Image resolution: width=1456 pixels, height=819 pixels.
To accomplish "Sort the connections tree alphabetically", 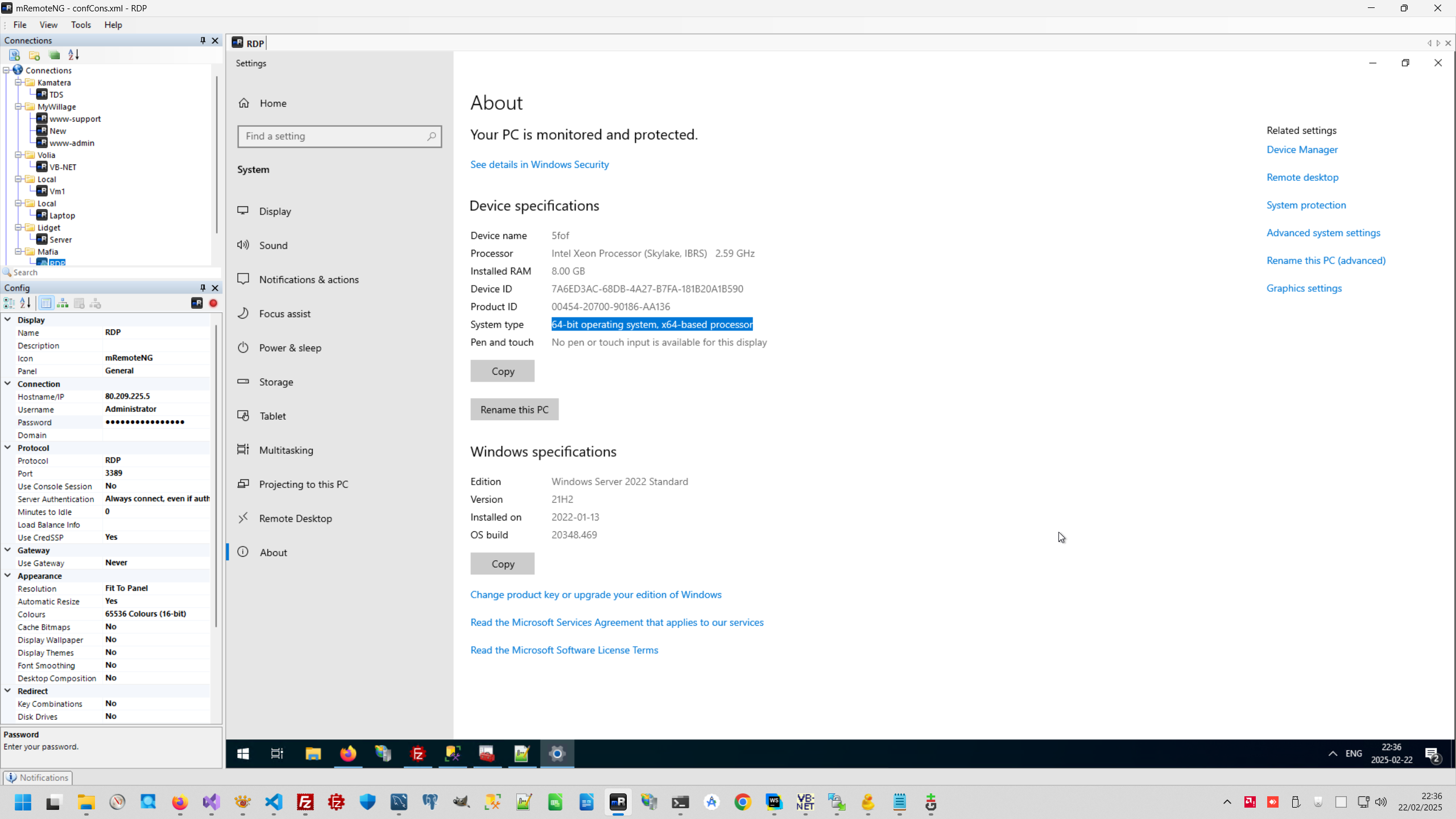I will [74, 55].
